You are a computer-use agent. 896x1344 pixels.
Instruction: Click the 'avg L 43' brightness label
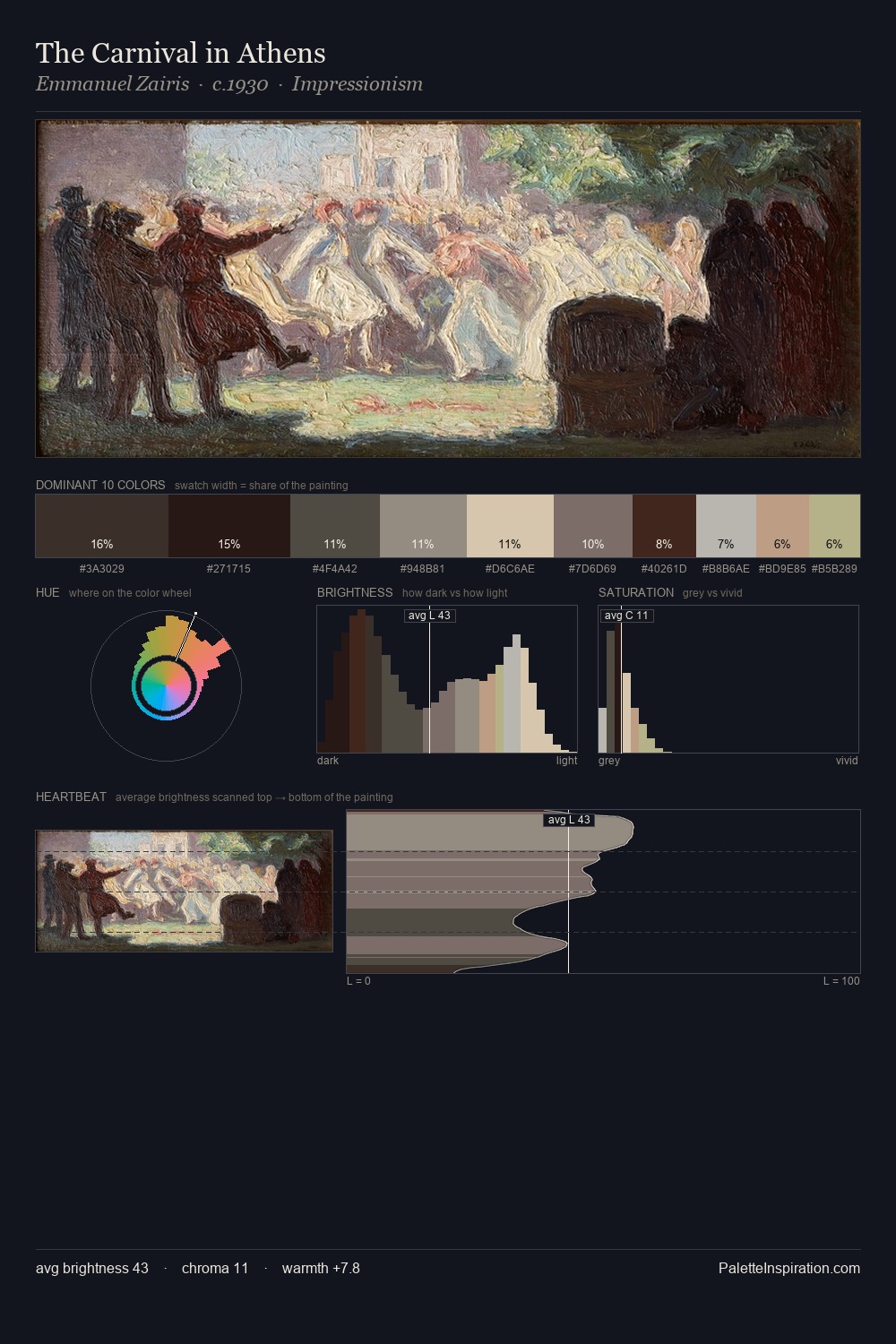point(429,616)
